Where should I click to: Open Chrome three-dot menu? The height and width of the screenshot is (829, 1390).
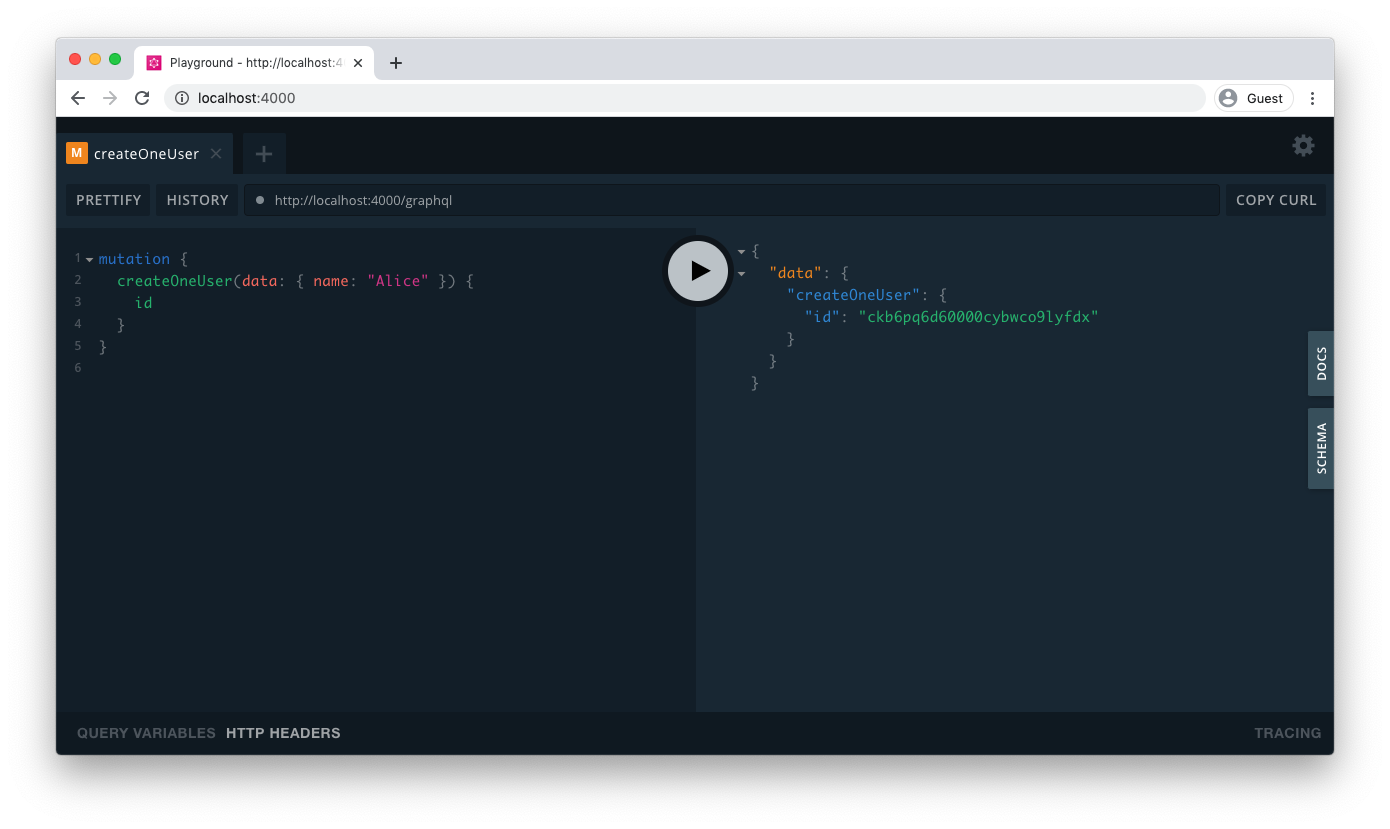1313,98
